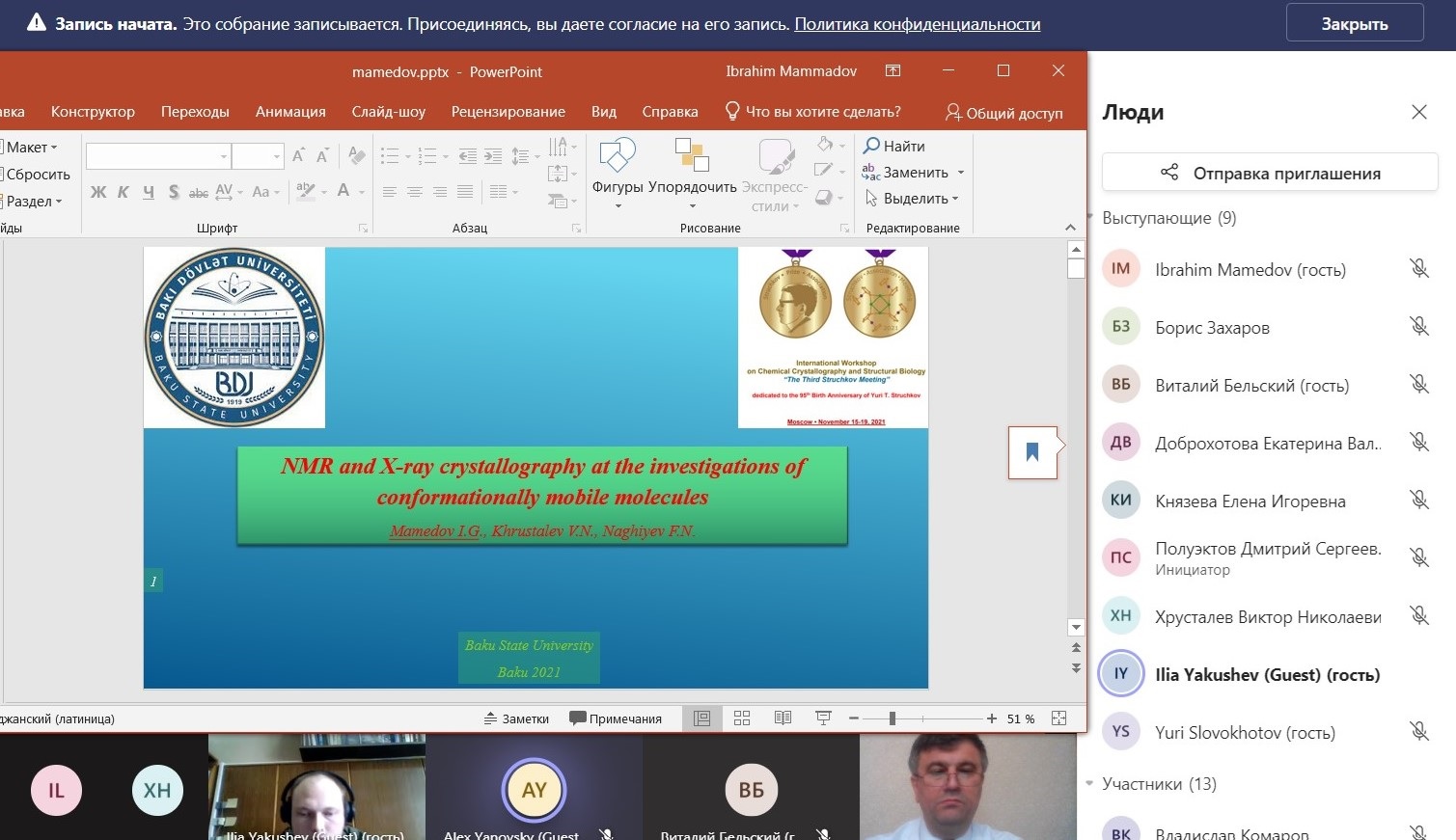Click the Find (Найти) magnifier icon
The image size is (1456, 840).
[871, 146]
